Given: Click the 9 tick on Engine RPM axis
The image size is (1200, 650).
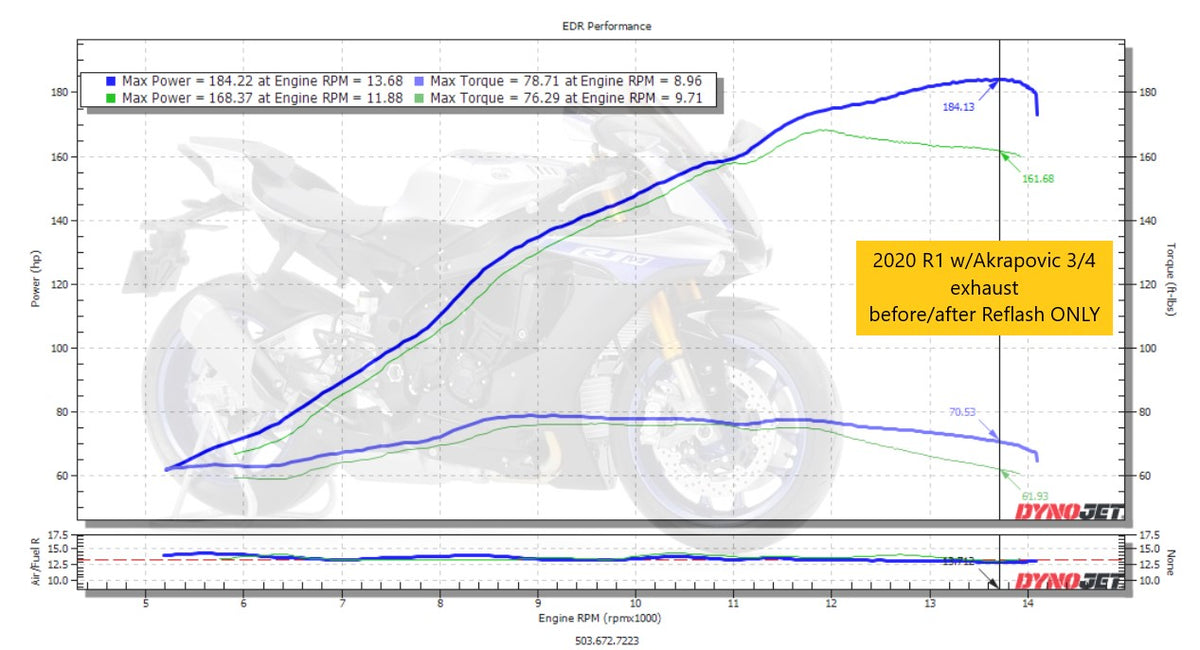Looking at the screenshot, I should tap(538, 603).
